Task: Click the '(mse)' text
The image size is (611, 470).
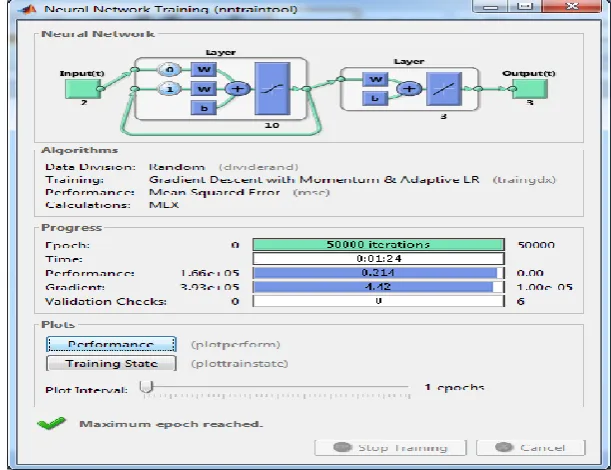Action: pos(311,193)
